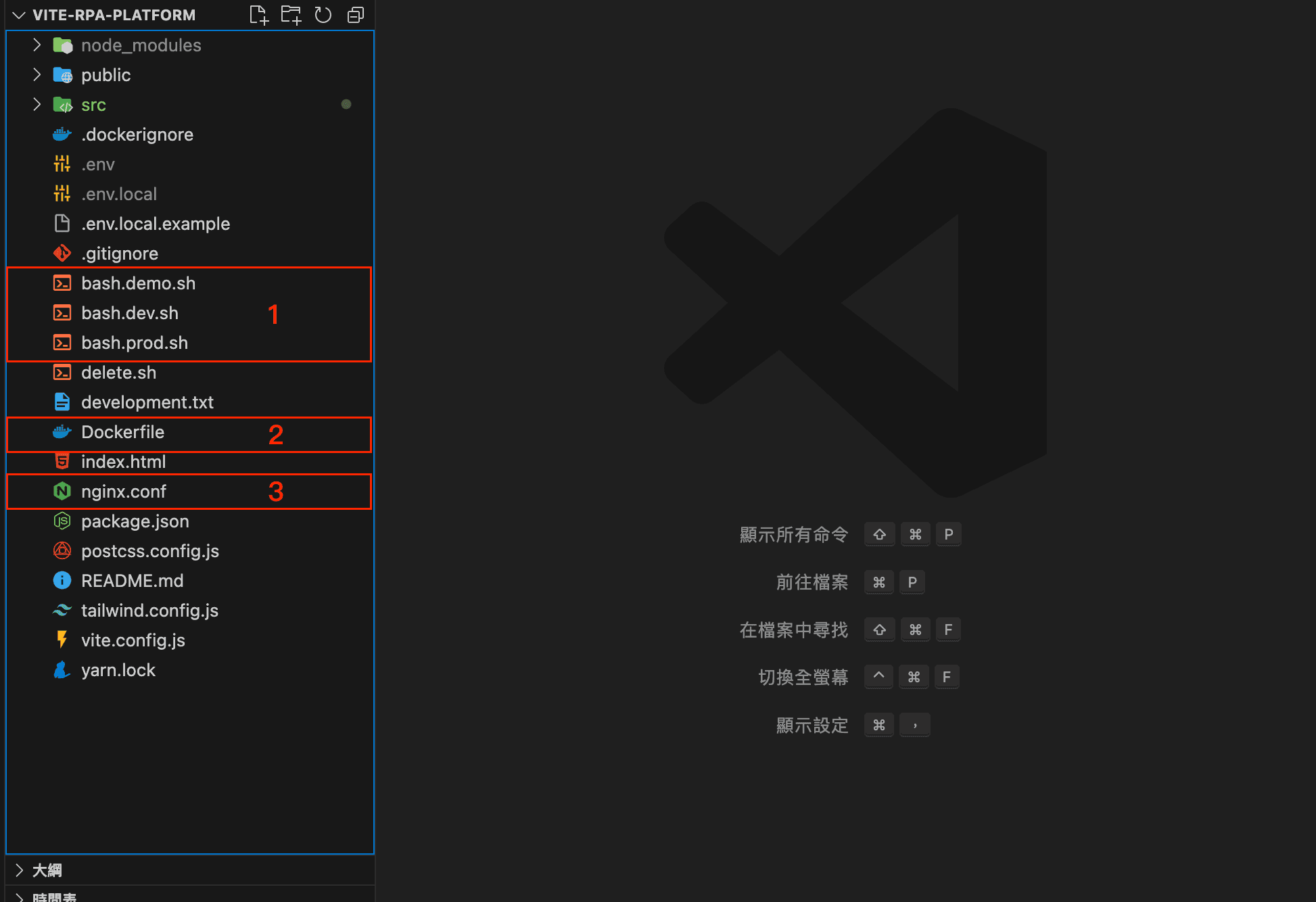
Task: Click the 顯示設定 shortcut label
Action: click(x=812, y=726)
